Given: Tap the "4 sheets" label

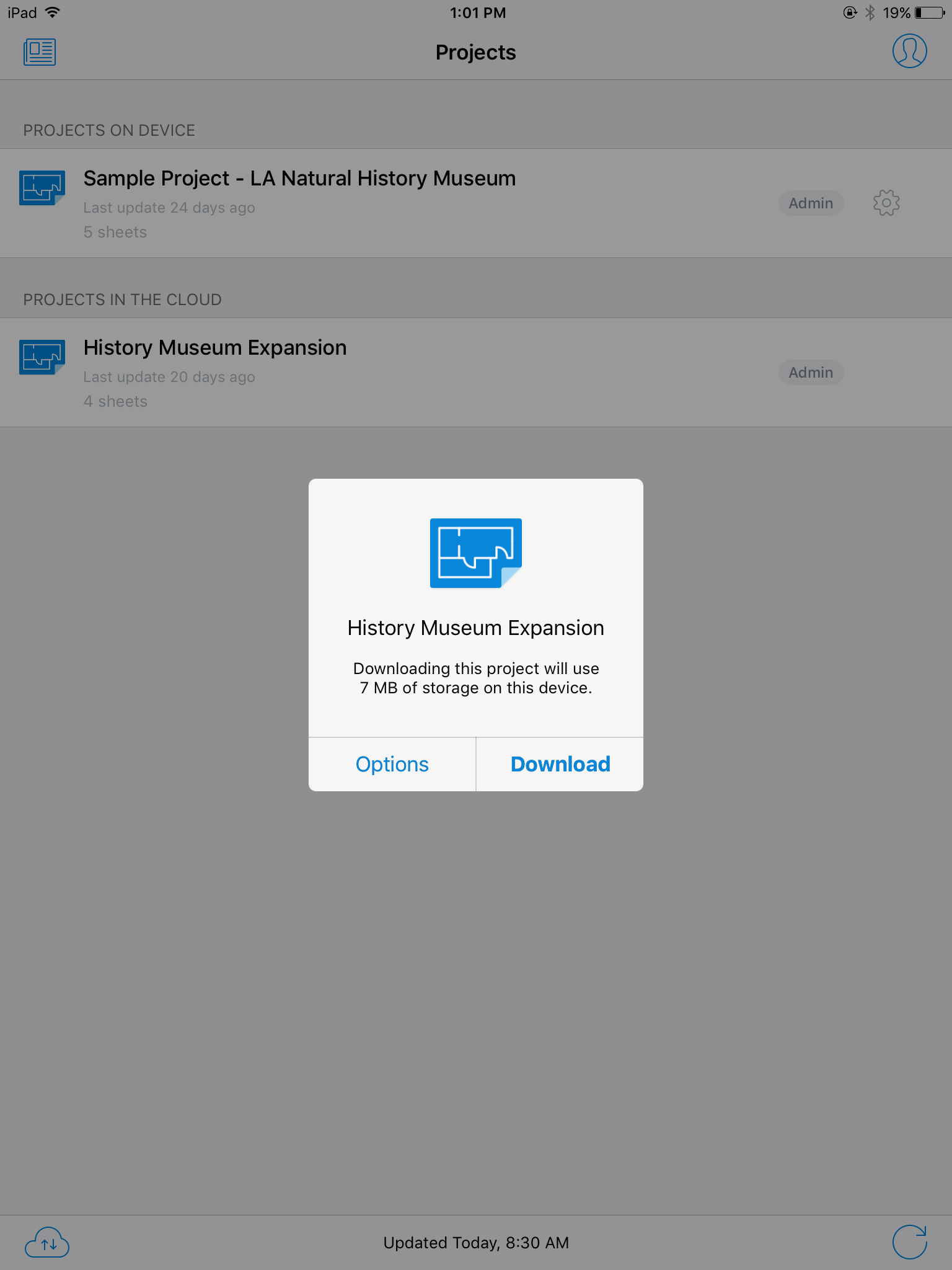Looking at the screenshot, I should pyautogui.click(x=115, y=401).
